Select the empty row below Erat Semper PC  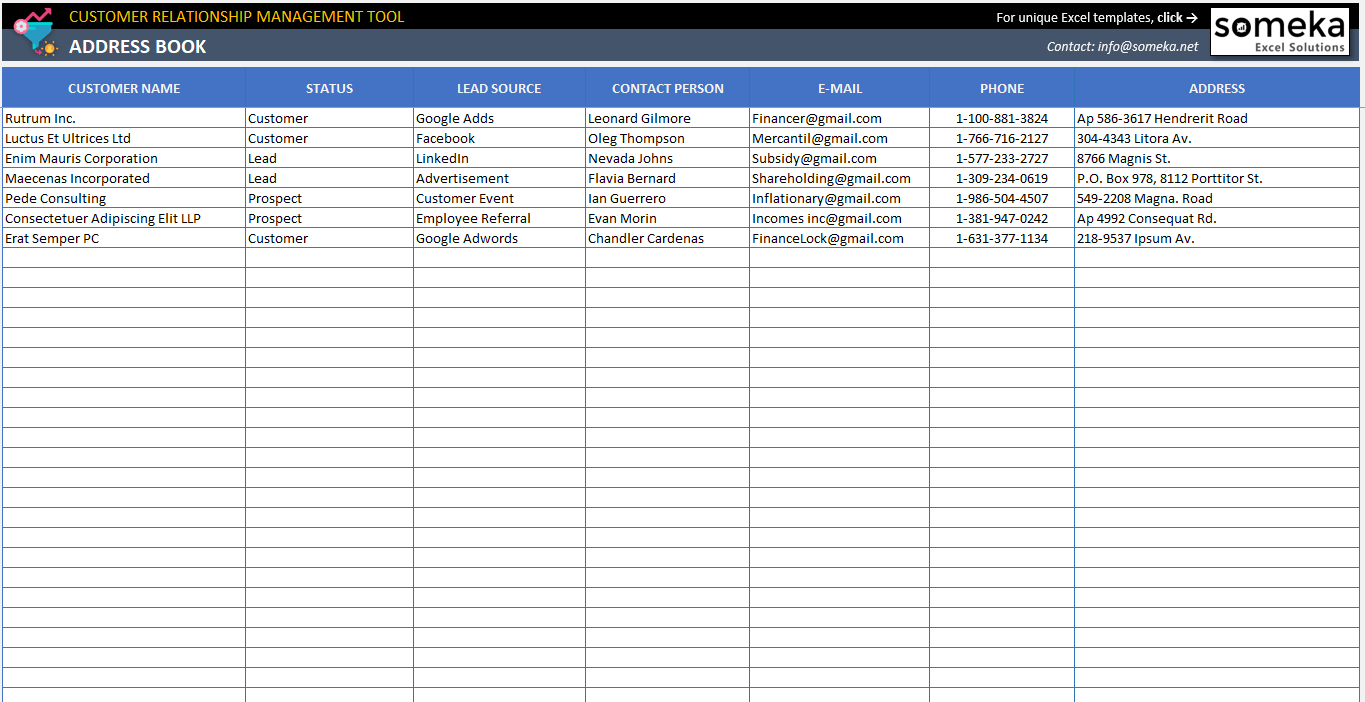click(124, 258)
